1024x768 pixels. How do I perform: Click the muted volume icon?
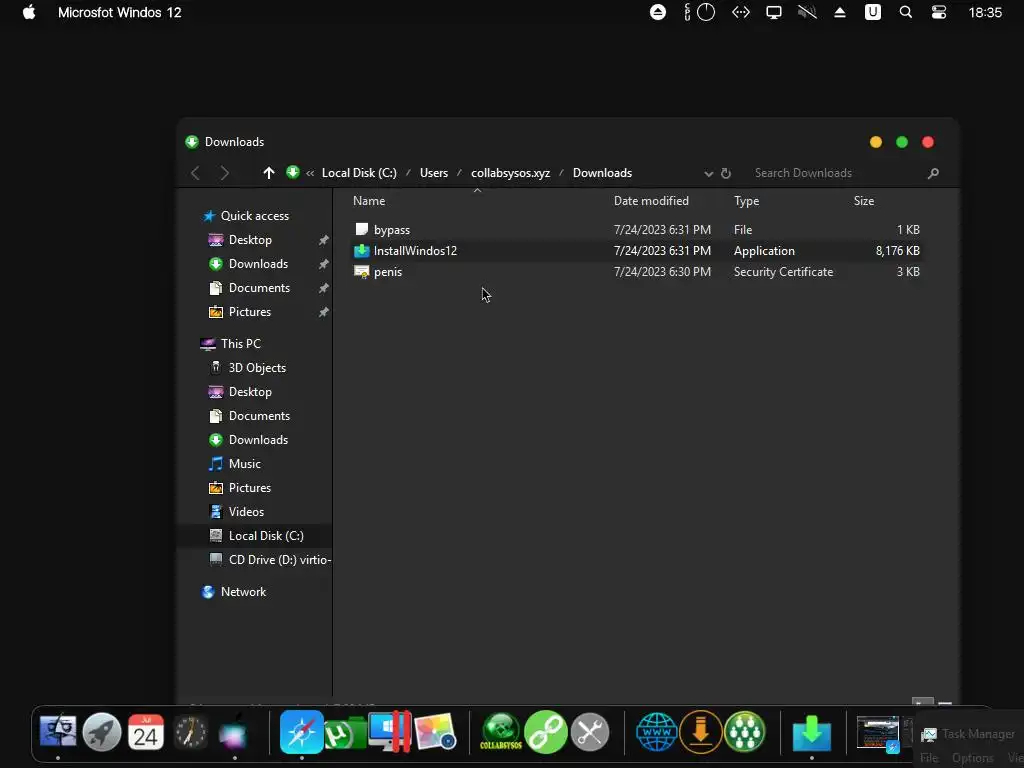pyautogui.click(x=807, y=12)
